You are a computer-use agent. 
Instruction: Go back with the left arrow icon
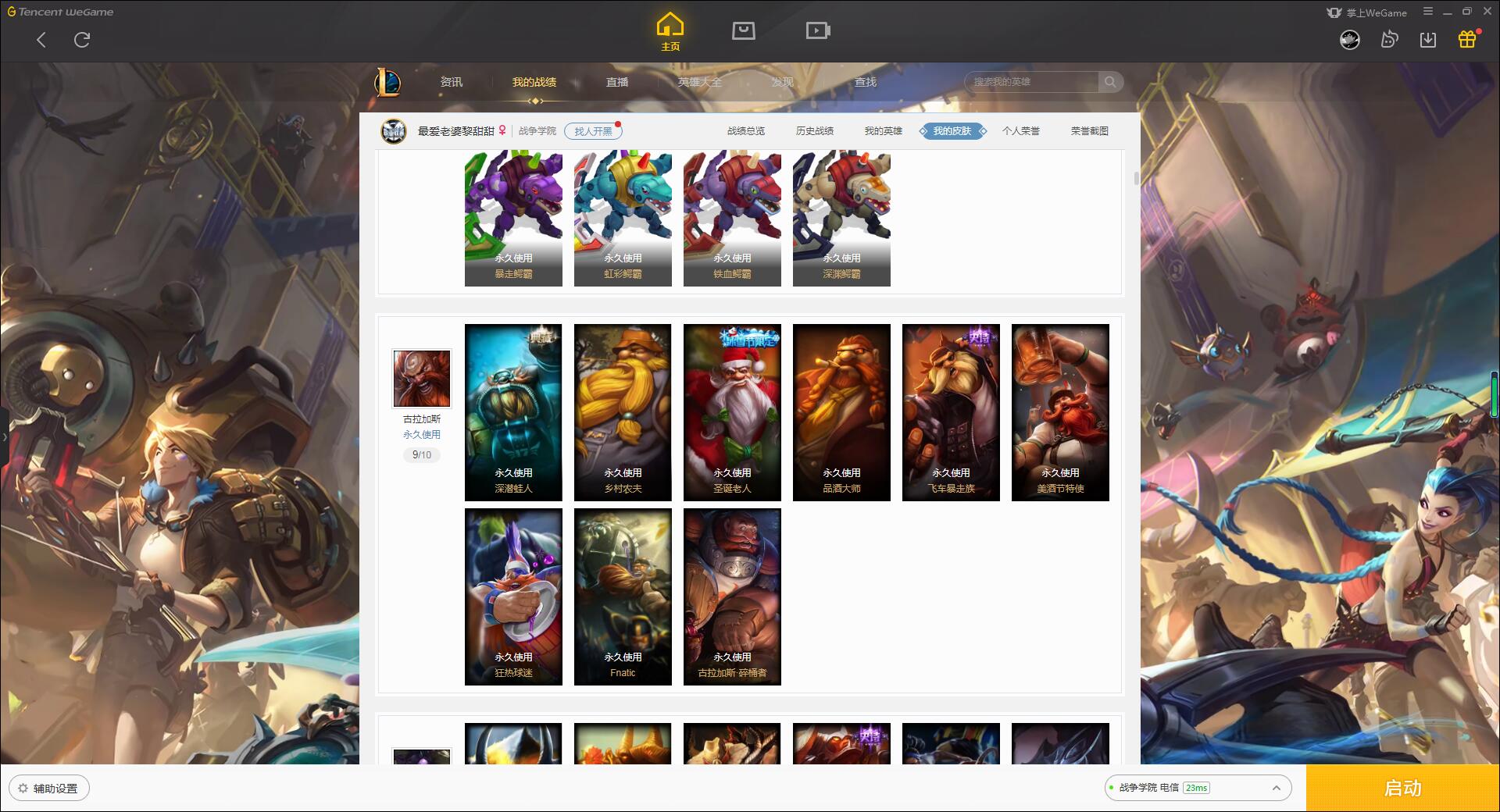(x=41, y=40)
